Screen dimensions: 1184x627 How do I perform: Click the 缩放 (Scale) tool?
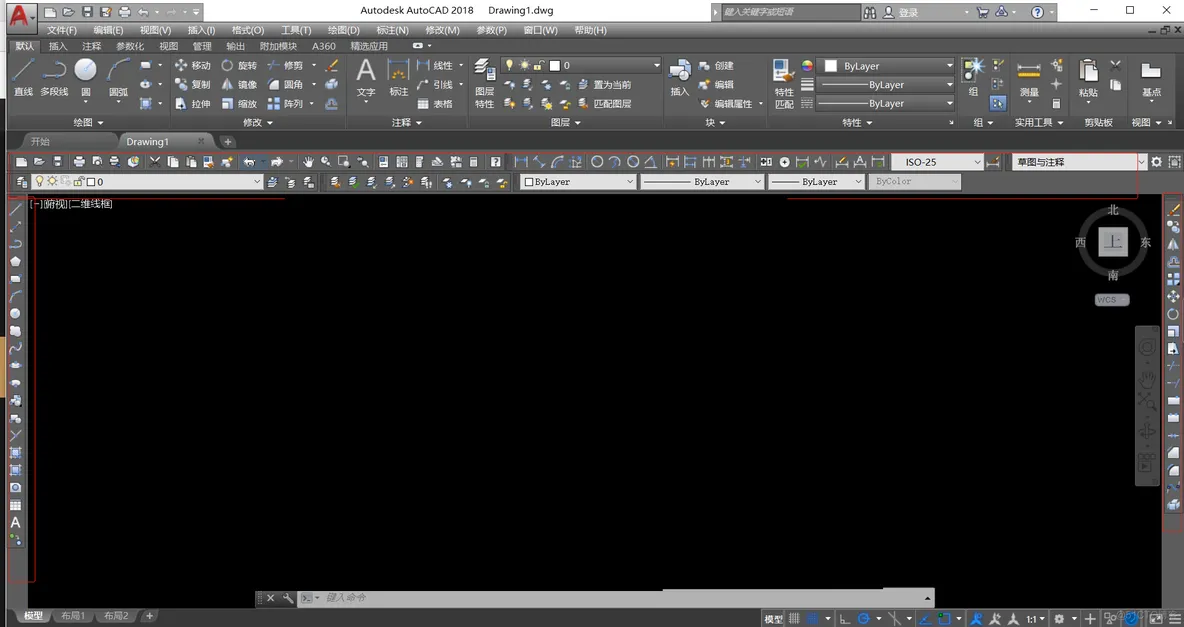click(x=239, y=103)
